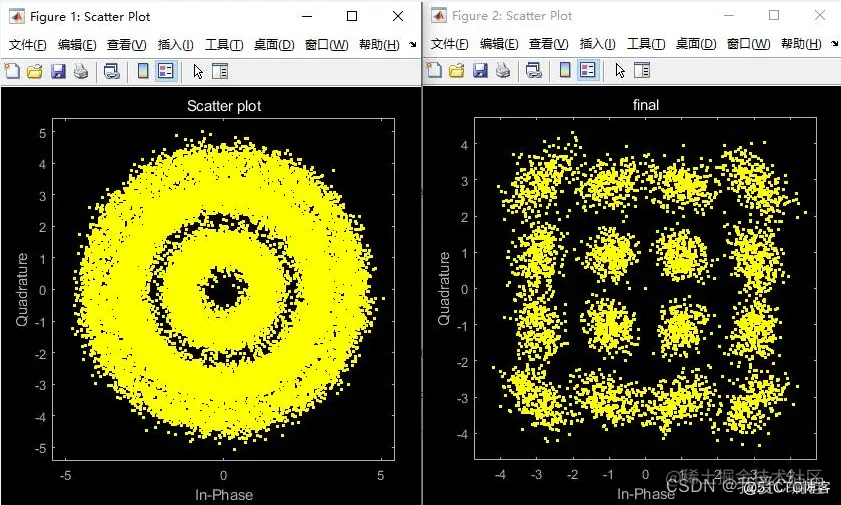Open 文件(F) menu in Figure 1

tap(28, 44)
